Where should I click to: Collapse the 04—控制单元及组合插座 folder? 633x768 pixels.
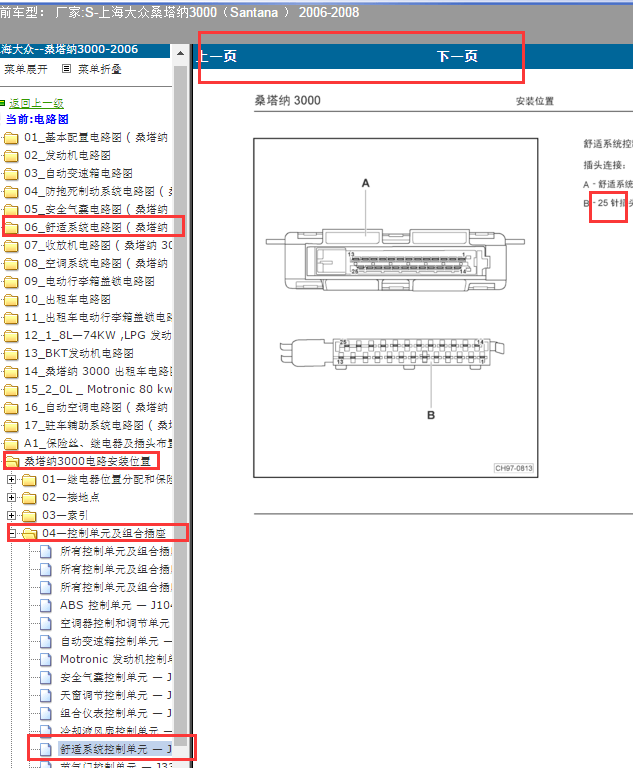point(13,533)
